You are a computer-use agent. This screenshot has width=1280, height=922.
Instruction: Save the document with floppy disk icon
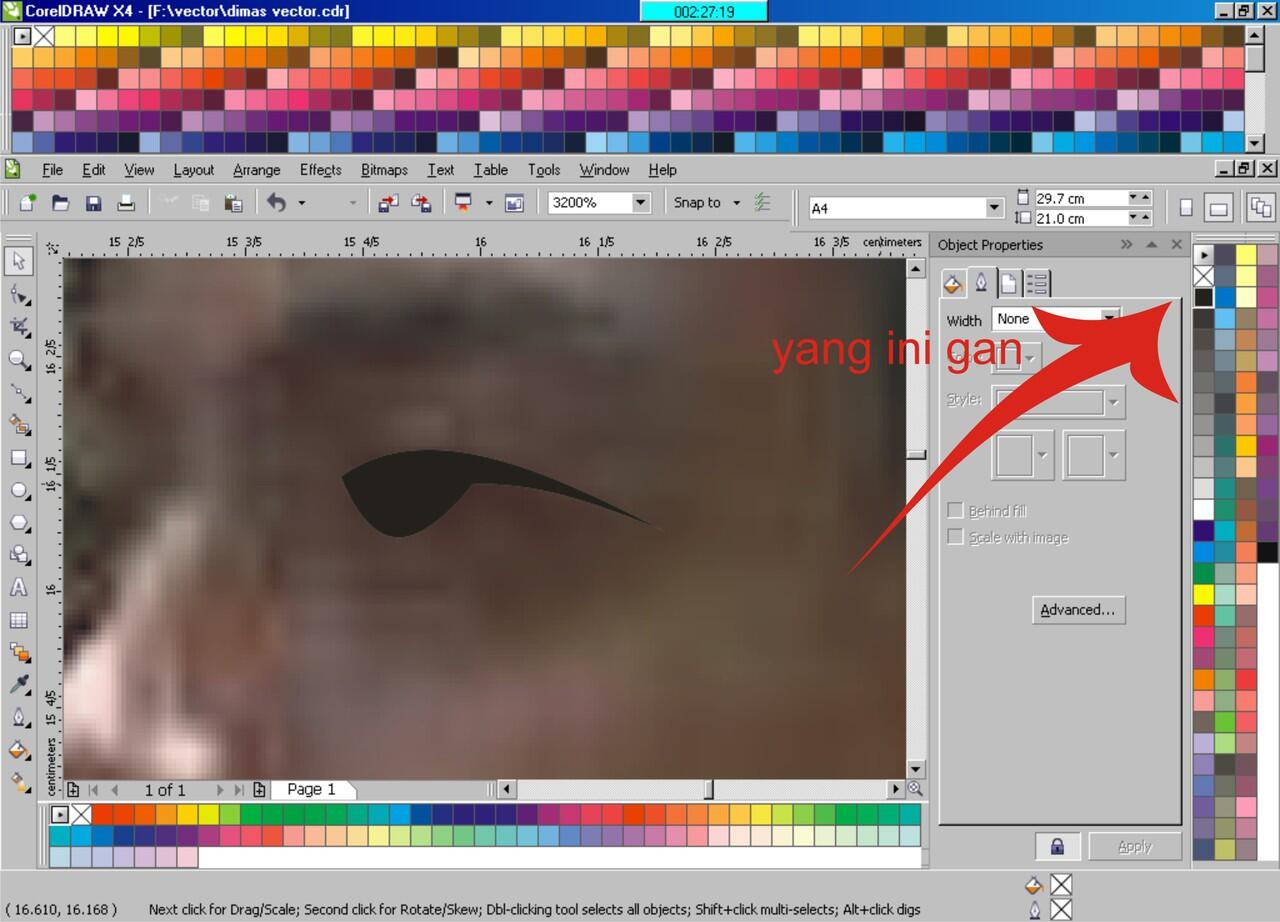93,203
